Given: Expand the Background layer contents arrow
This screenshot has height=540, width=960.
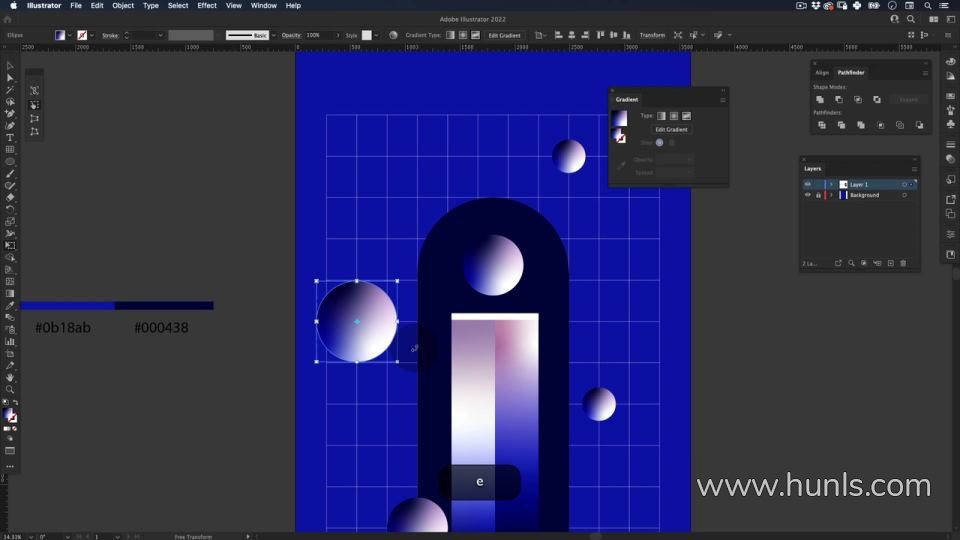Looking at the screenshot, I should tap(831, 195).
